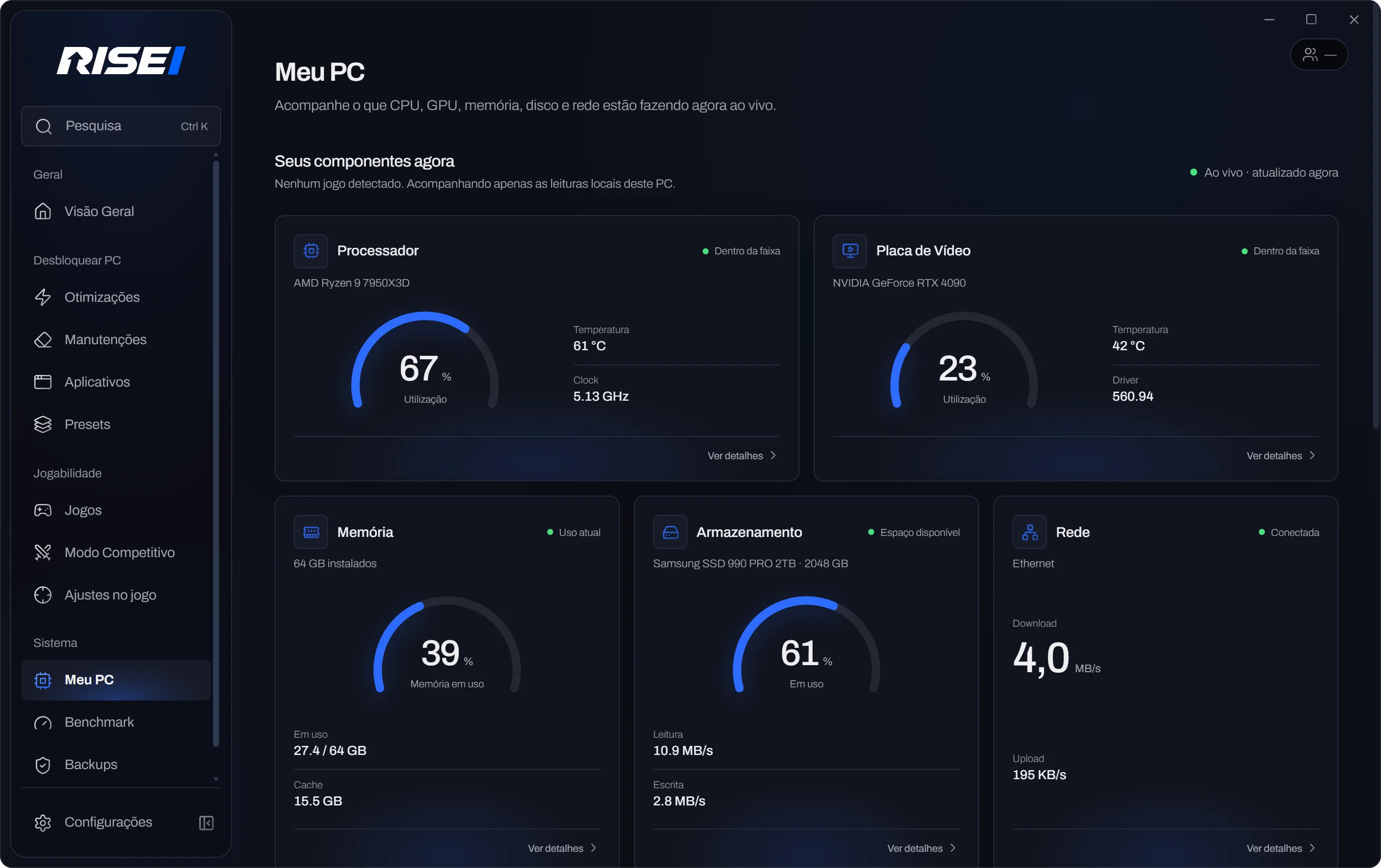Focus the Pesquisa search field
This screenshot has height=868, width=1381.
[121, 126]
